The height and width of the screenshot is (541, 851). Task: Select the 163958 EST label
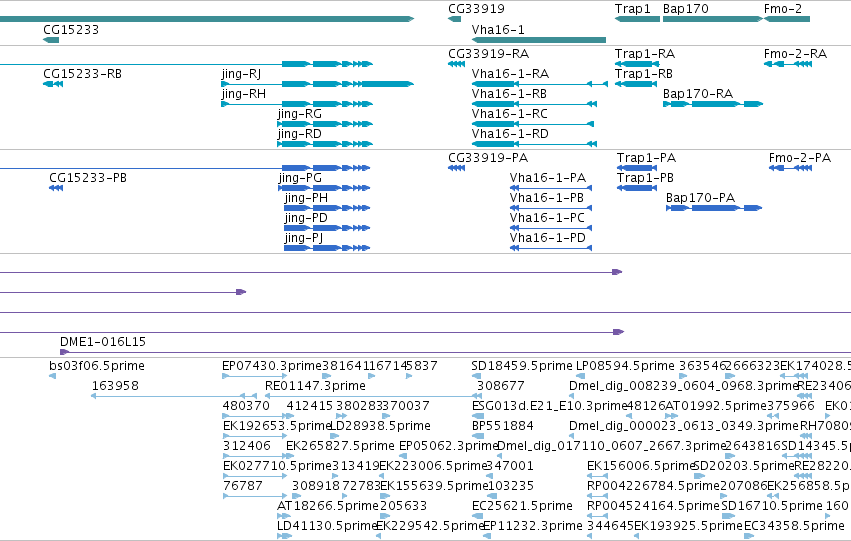[x=115, y=386]
